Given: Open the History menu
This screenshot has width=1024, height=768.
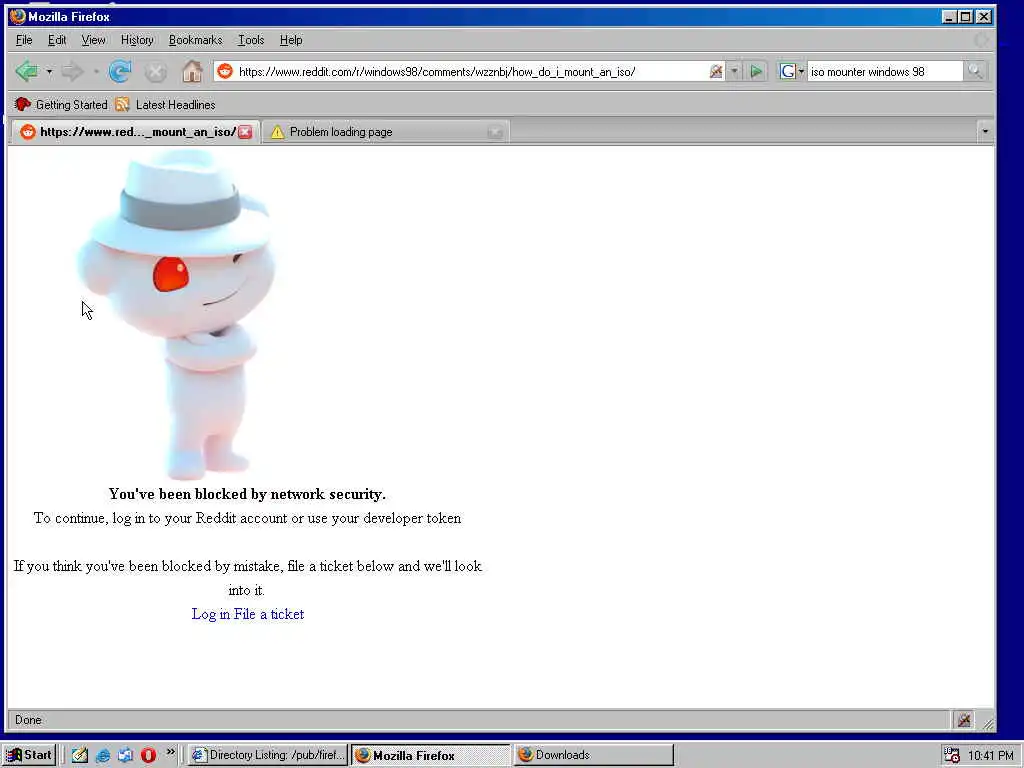Looking at the screenshot, I should coord(137,40).
